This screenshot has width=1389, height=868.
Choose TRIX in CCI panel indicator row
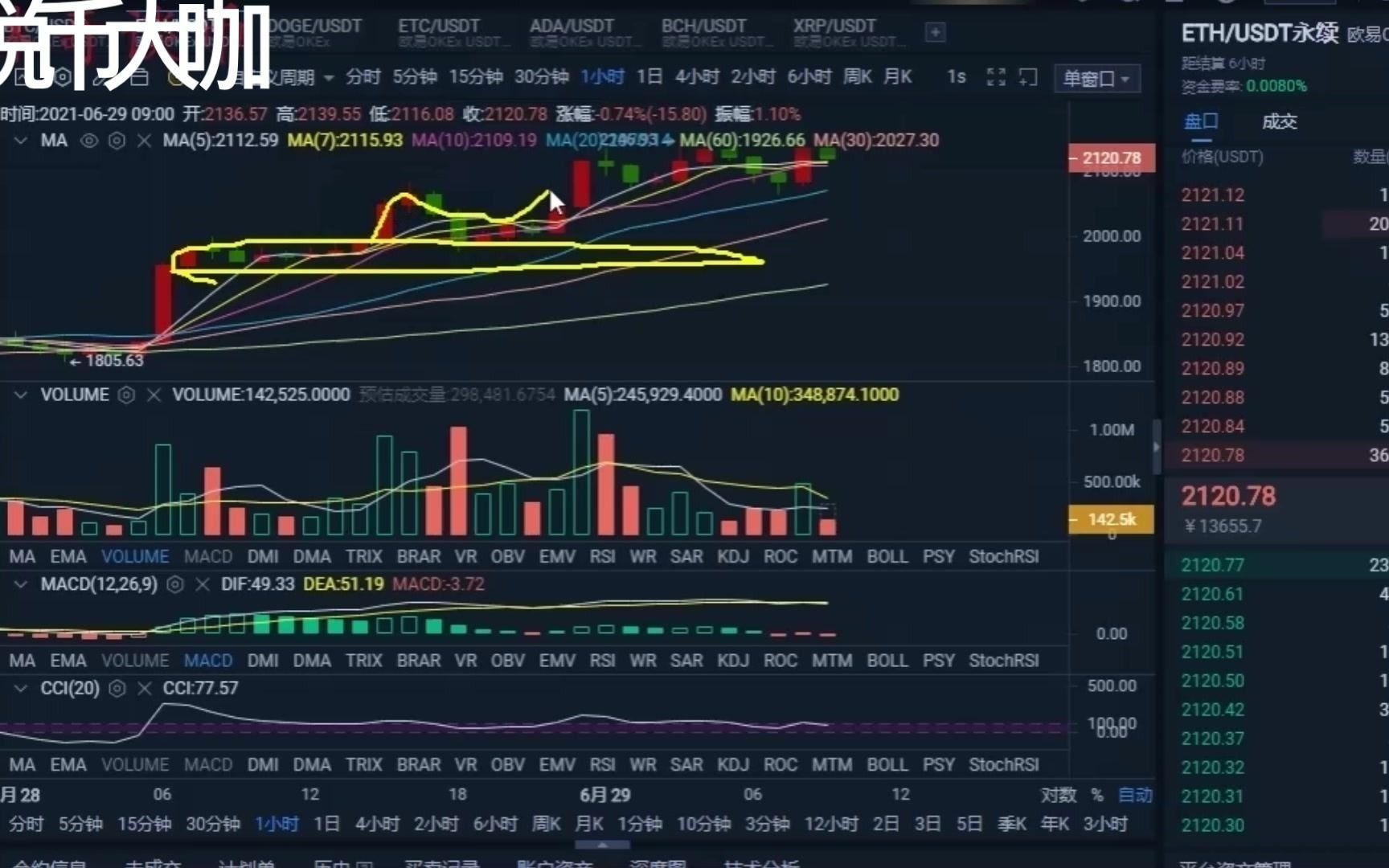[x=363, y=765]
